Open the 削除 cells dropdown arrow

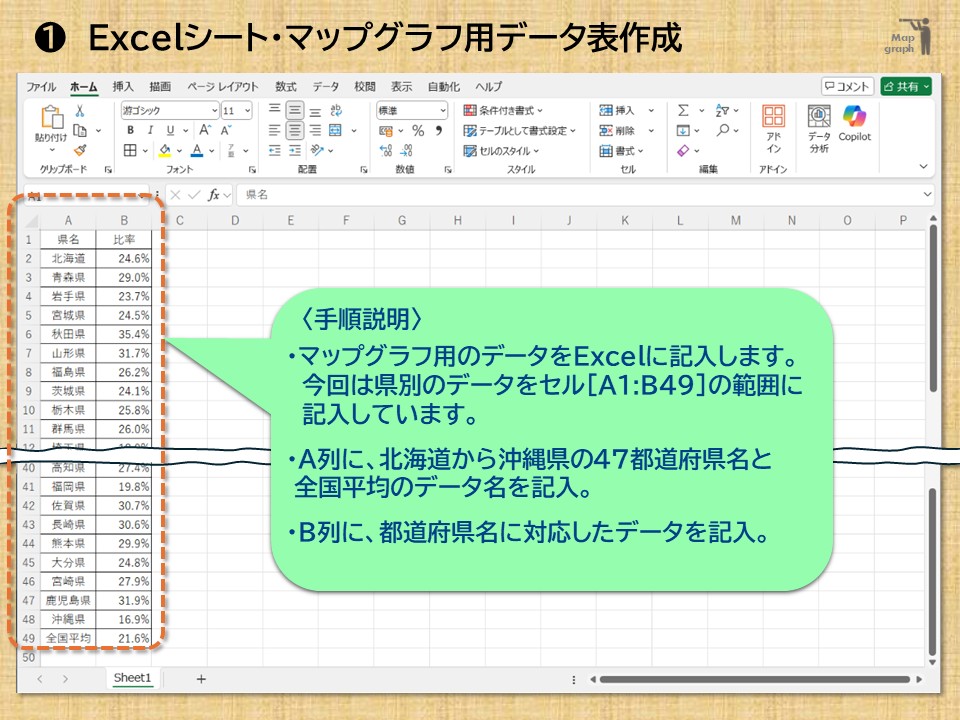[651, 130]
